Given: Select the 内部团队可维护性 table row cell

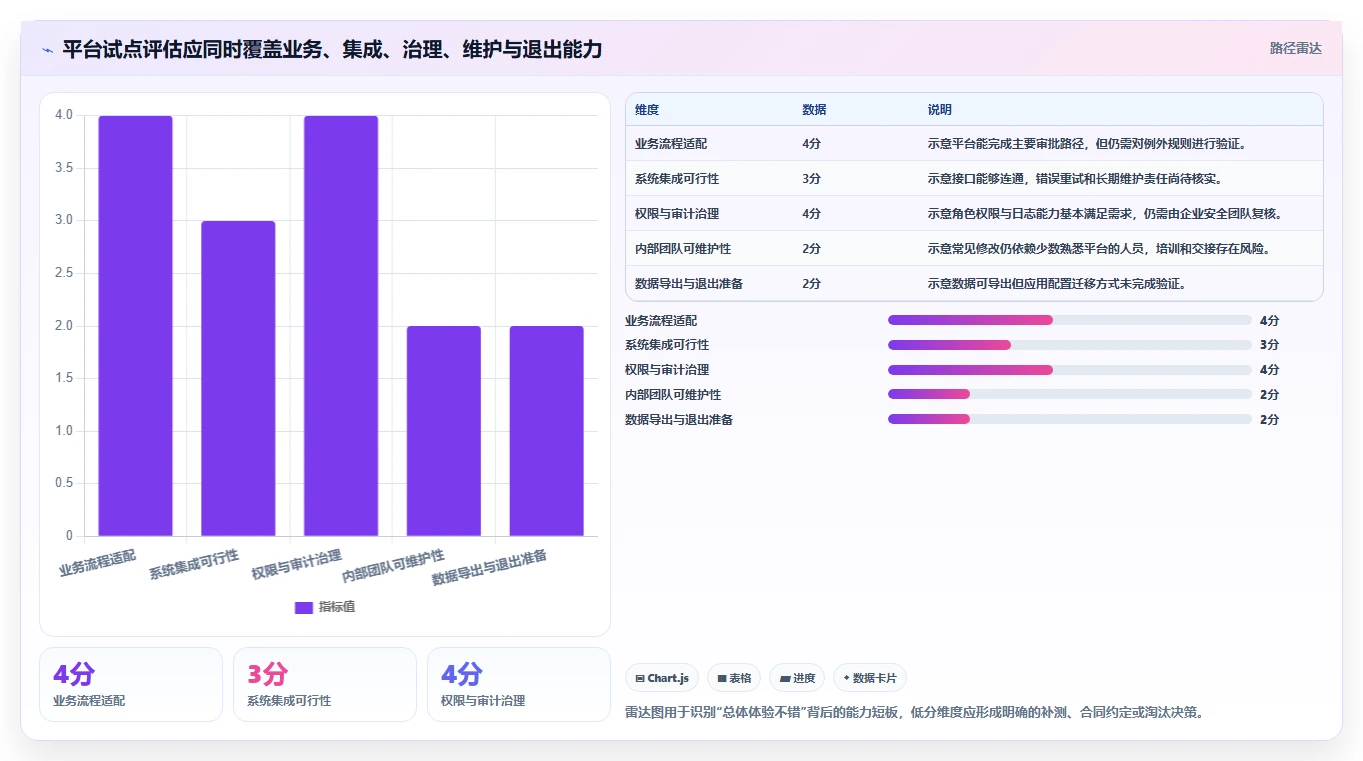Looking at the screenshot, I should tap(683, 249).
